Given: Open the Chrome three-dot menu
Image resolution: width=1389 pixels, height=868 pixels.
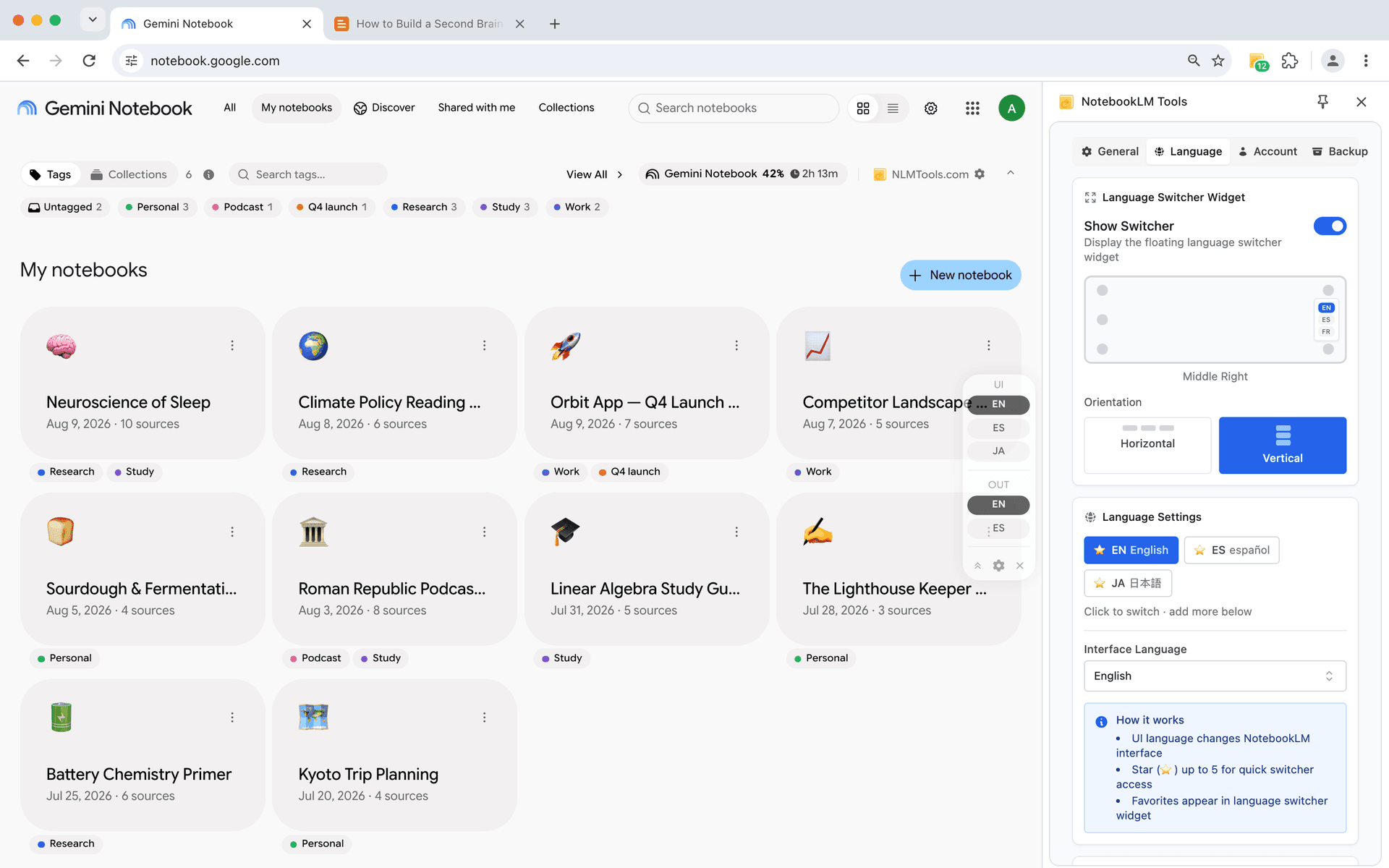Looking at the screenshot, I should (1366, 61).
